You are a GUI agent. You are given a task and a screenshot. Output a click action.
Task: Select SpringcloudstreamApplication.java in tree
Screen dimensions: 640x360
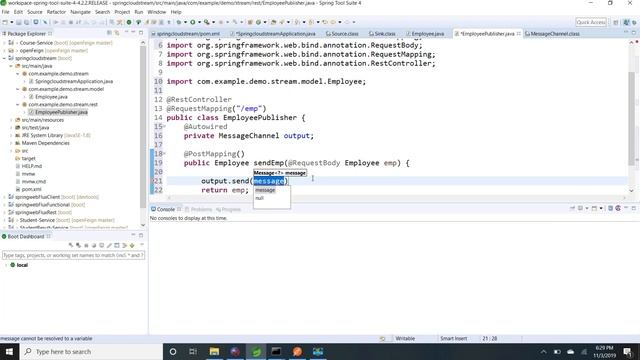[x=73, y=81]
